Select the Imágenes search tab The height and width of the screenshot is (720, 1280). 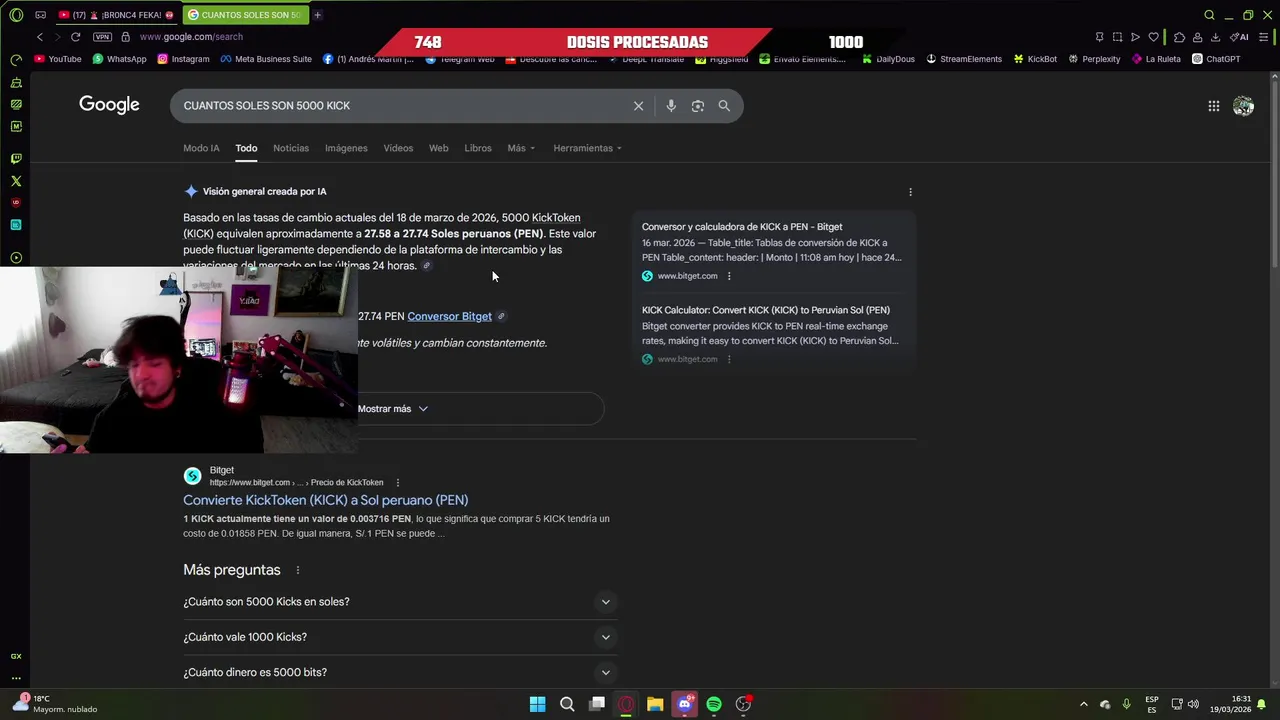click(x=346, y=148)
